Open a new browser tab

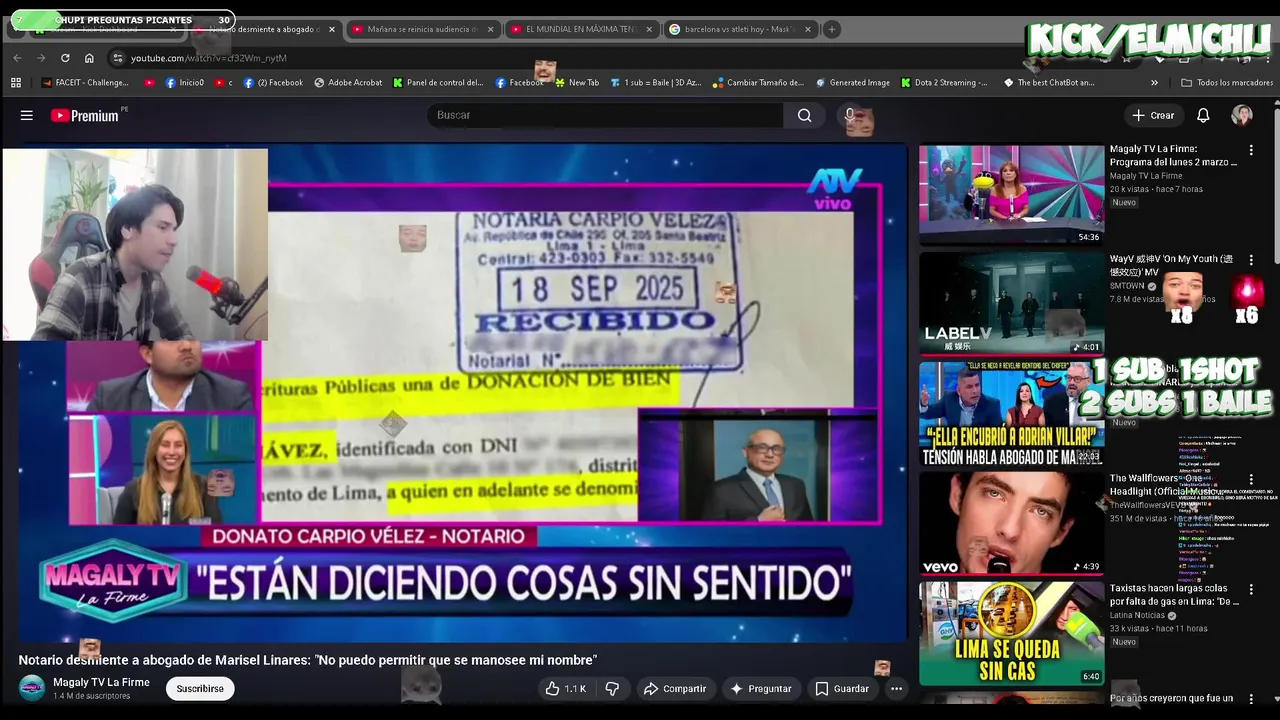pos(831,29)
